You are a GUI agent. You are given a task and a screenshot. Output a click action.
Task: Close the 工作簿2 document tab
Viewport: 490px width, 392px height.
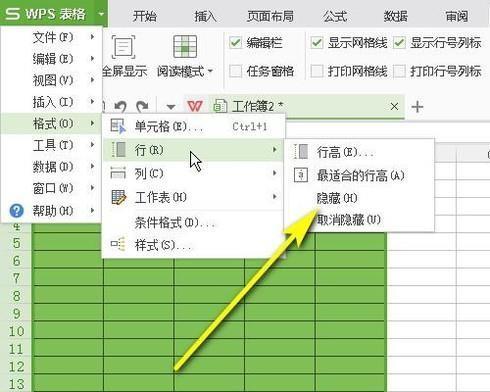[x=394, y=107]
